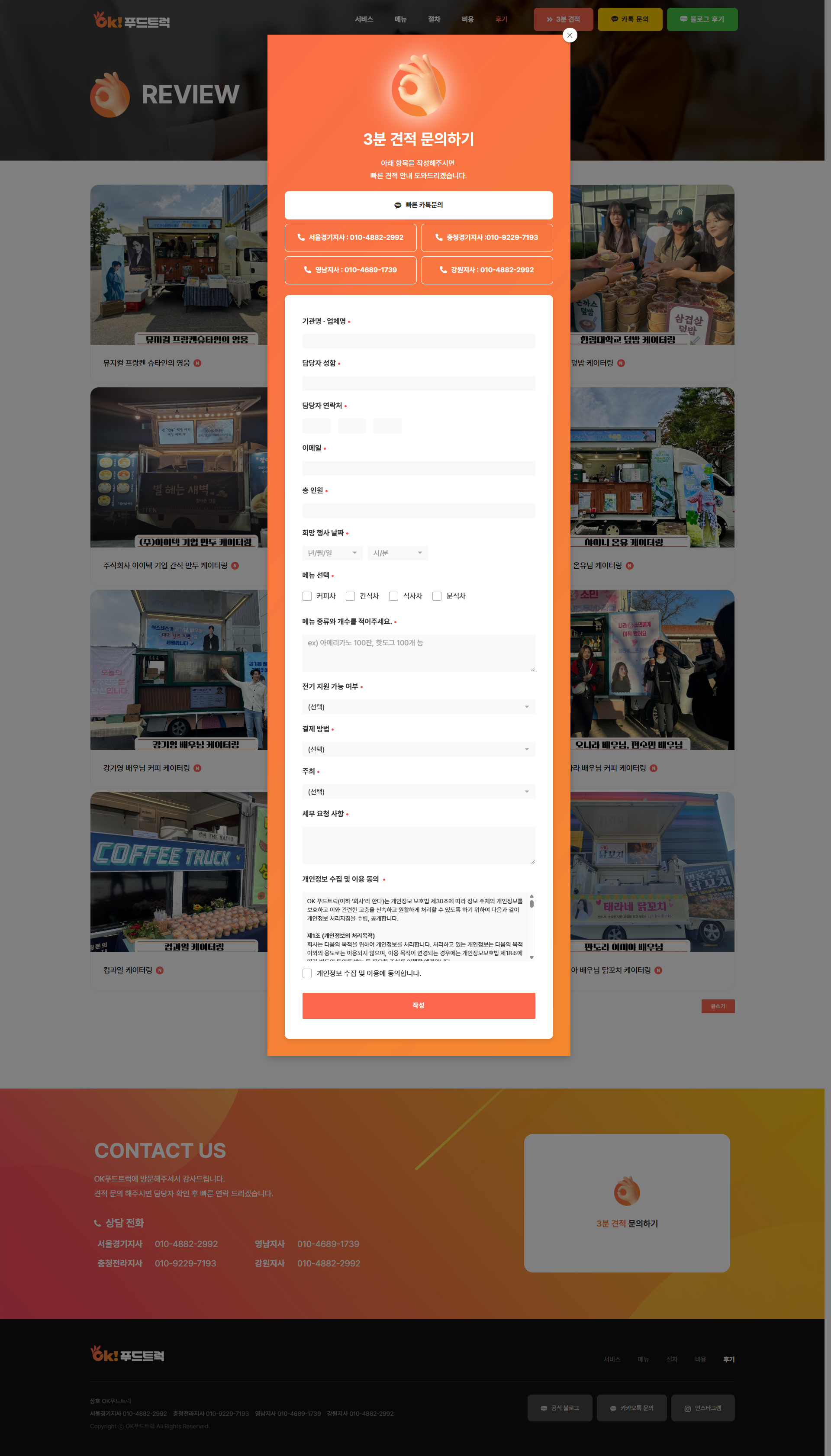Screen dimensions: 831x1456
Task: Click phone icon for 영남지사 number
Action: click(x=307, y=270)
